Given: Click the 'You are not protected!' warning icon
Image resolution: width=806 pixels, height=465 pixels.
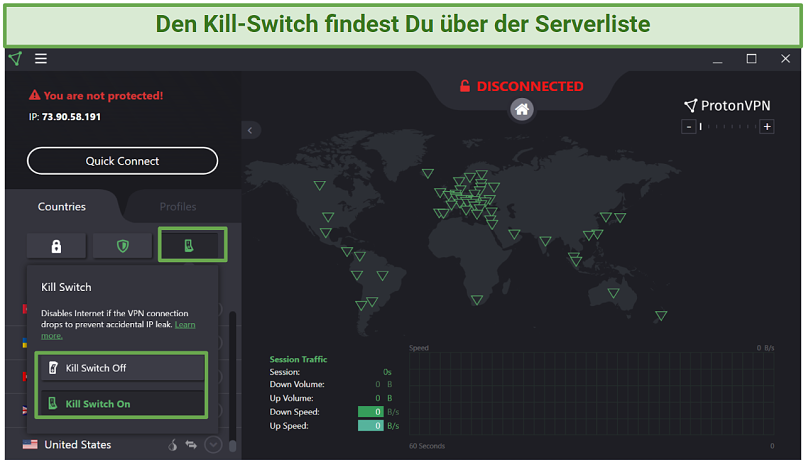Looking at the screenshot, I should pyautogui.click(x=34, y=95).
